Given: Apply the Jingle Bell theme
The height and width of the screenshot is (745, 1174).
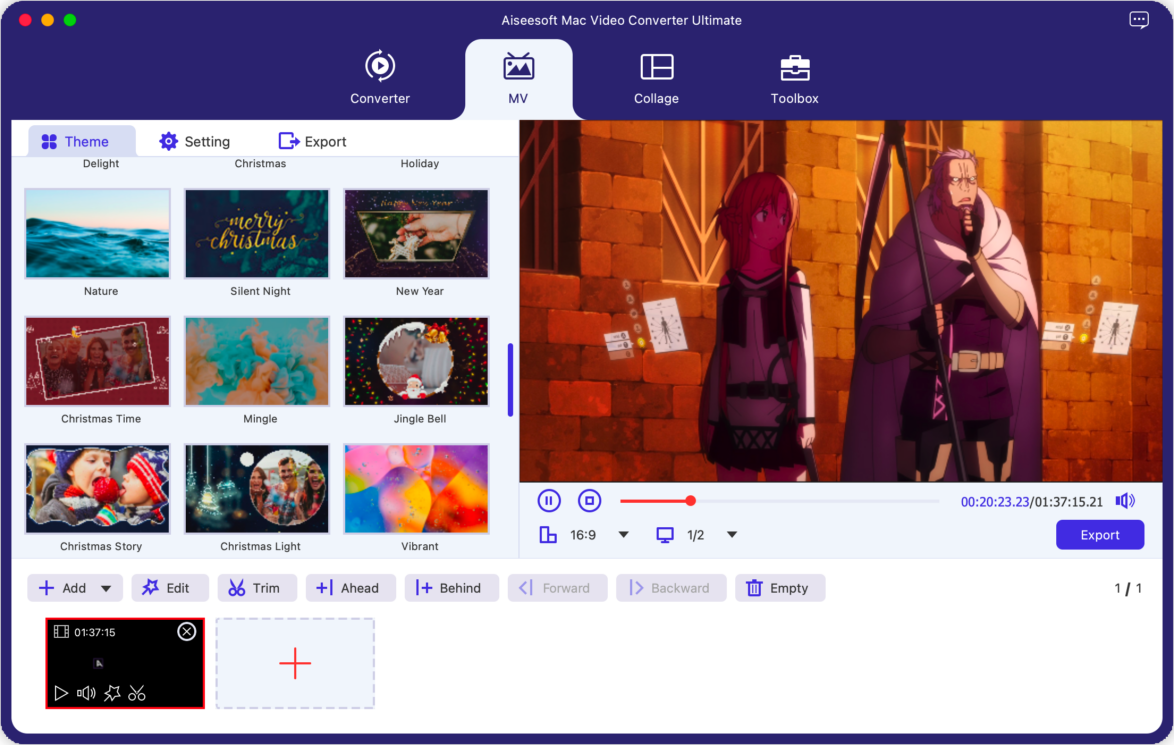Looking at the screenshot, I should tap(416, 361).
